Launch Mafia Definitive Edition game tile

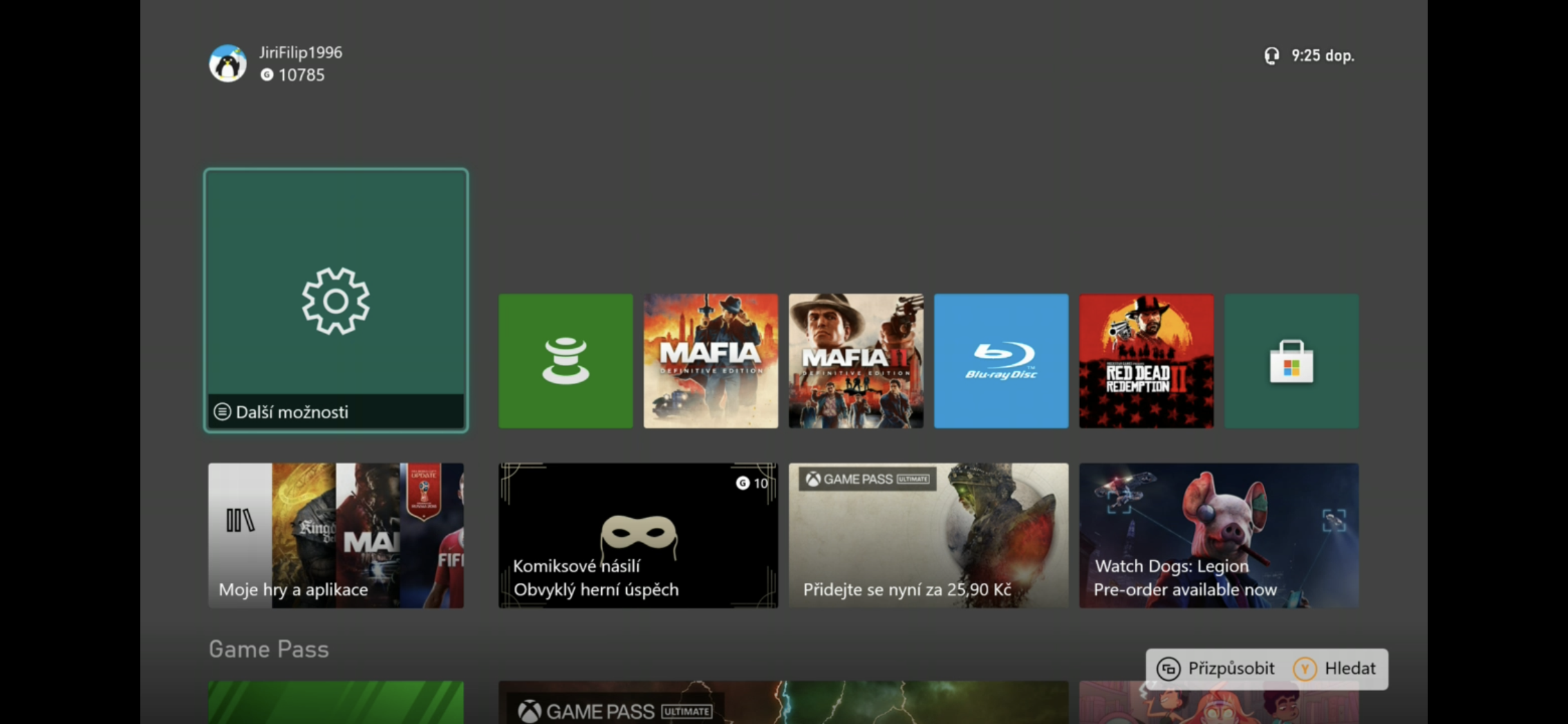point(711,361)
